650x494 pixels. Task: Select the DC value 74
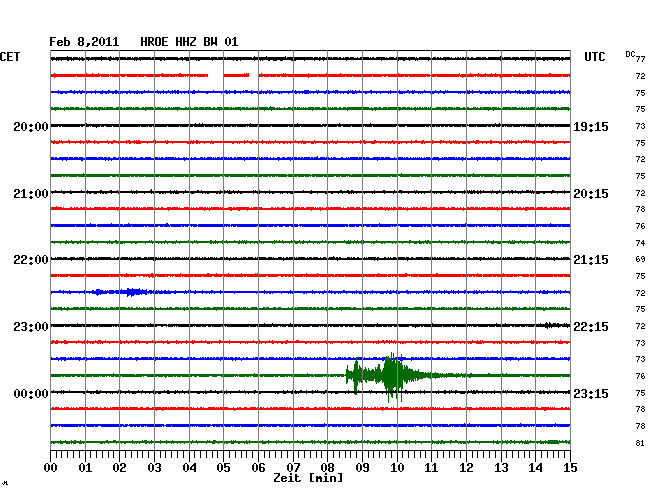point(640,243)
